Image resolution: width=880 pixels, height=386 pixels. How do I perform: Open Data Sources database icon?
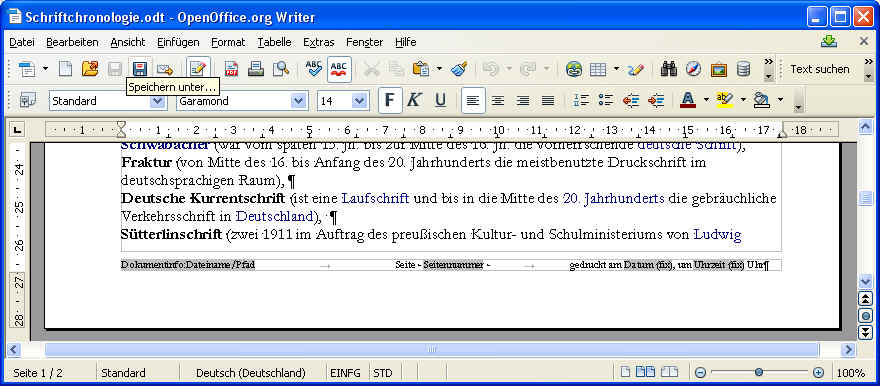coord(744,69)
